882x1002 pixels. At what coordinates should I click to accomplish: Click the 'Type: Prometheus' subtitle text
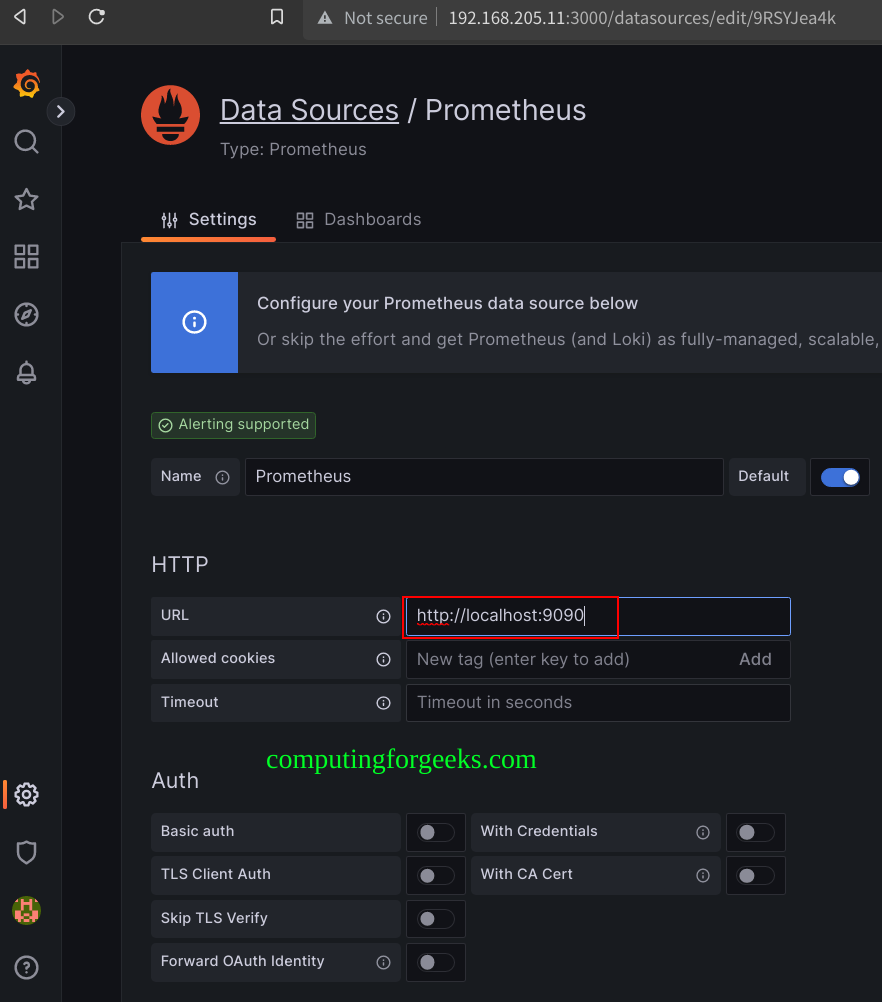click(293, 150)
